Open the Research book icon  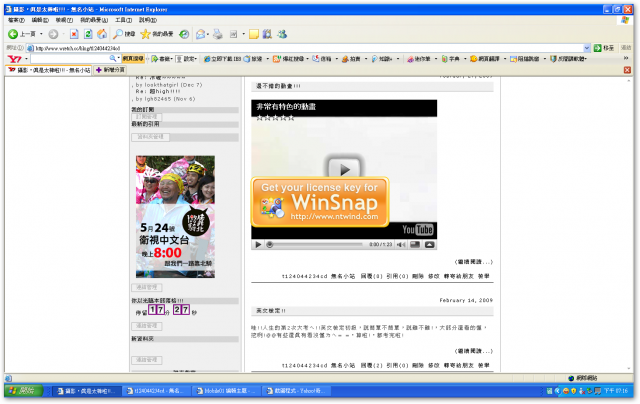click(267, 34)
